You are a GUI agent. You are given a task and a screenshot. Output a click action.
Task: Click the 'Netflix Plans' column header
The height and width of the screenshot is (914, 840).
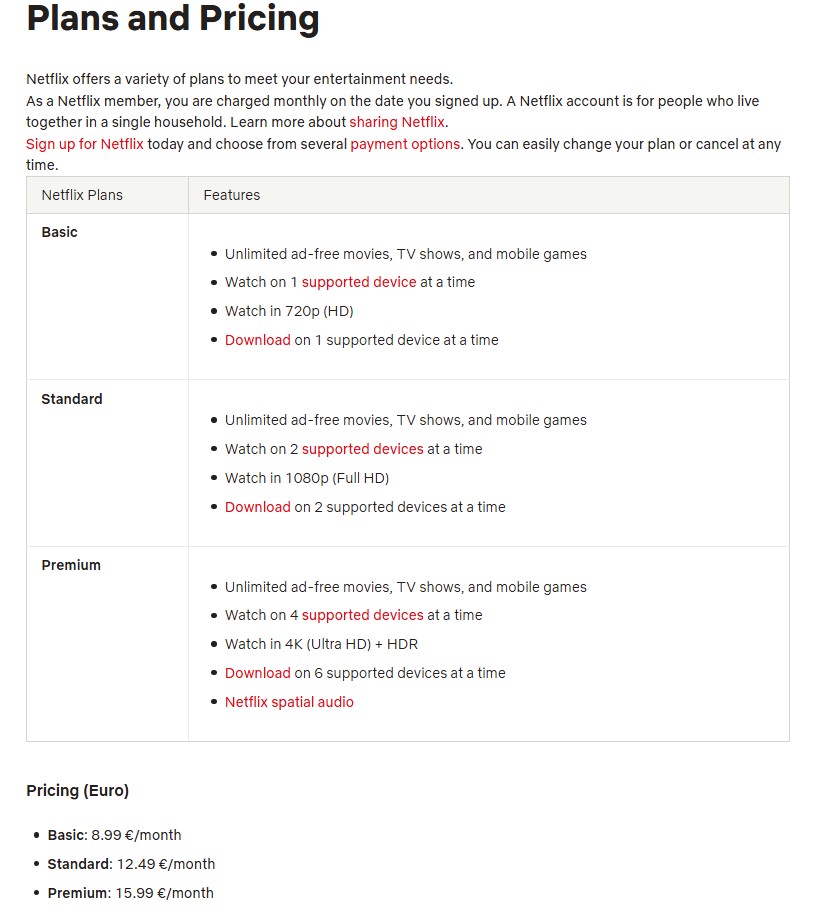(x=82, y=195)
